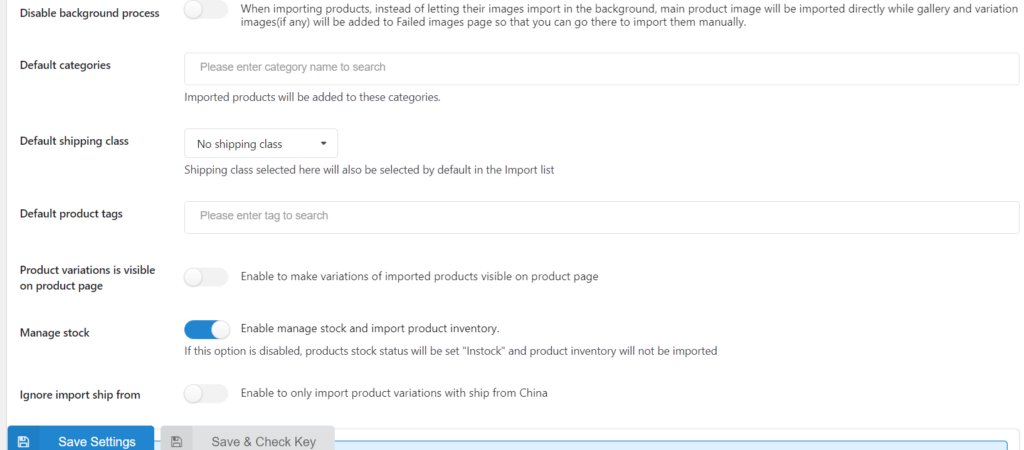Click the caret arrow in the shipping class selector
1024x450 pixels.
[323, 144]
